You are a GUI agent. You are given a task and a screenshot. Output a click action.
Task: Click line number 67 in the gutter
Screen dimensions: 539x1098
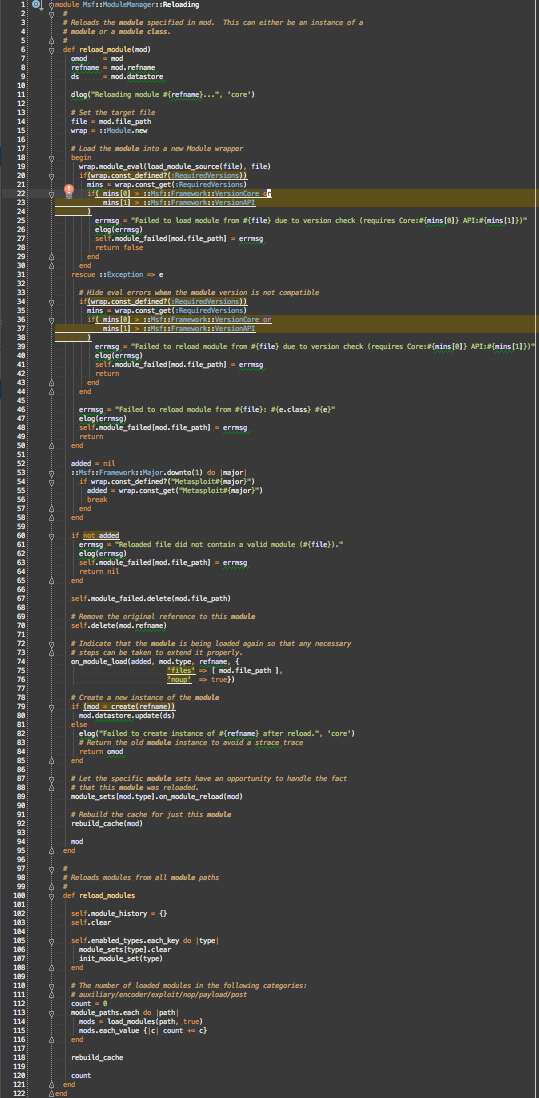pos(23,599)
